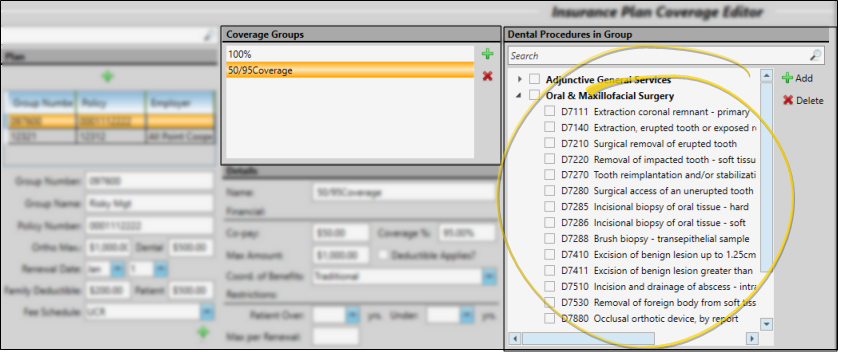Viewport: 849px width, 363px height.
Task: Click the horizontal scrollbar thumb in procedures
Action: (588, 339)
